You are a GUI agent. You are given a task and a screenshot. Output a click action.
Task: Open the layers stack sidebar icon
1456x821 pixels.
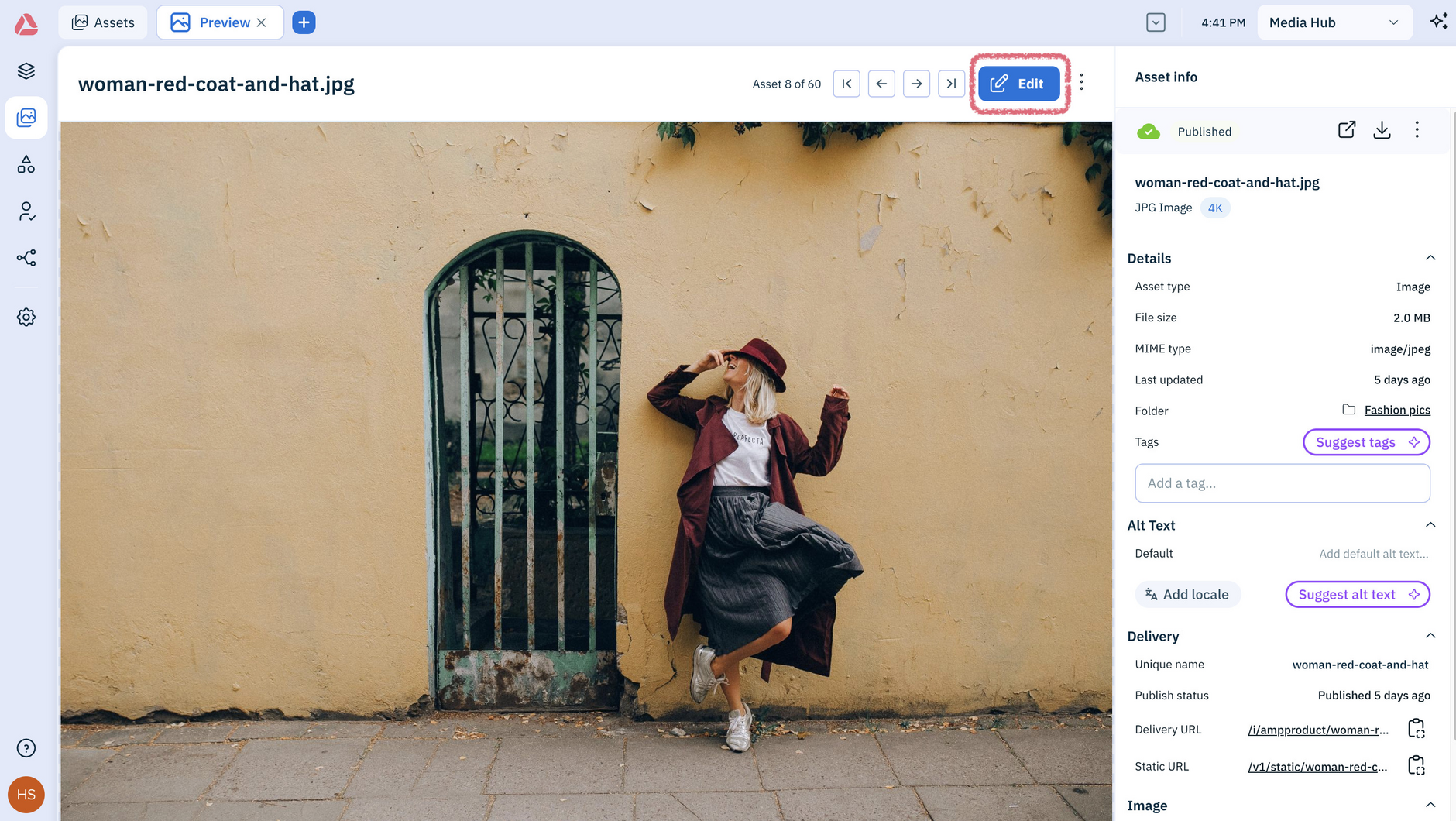26,71
